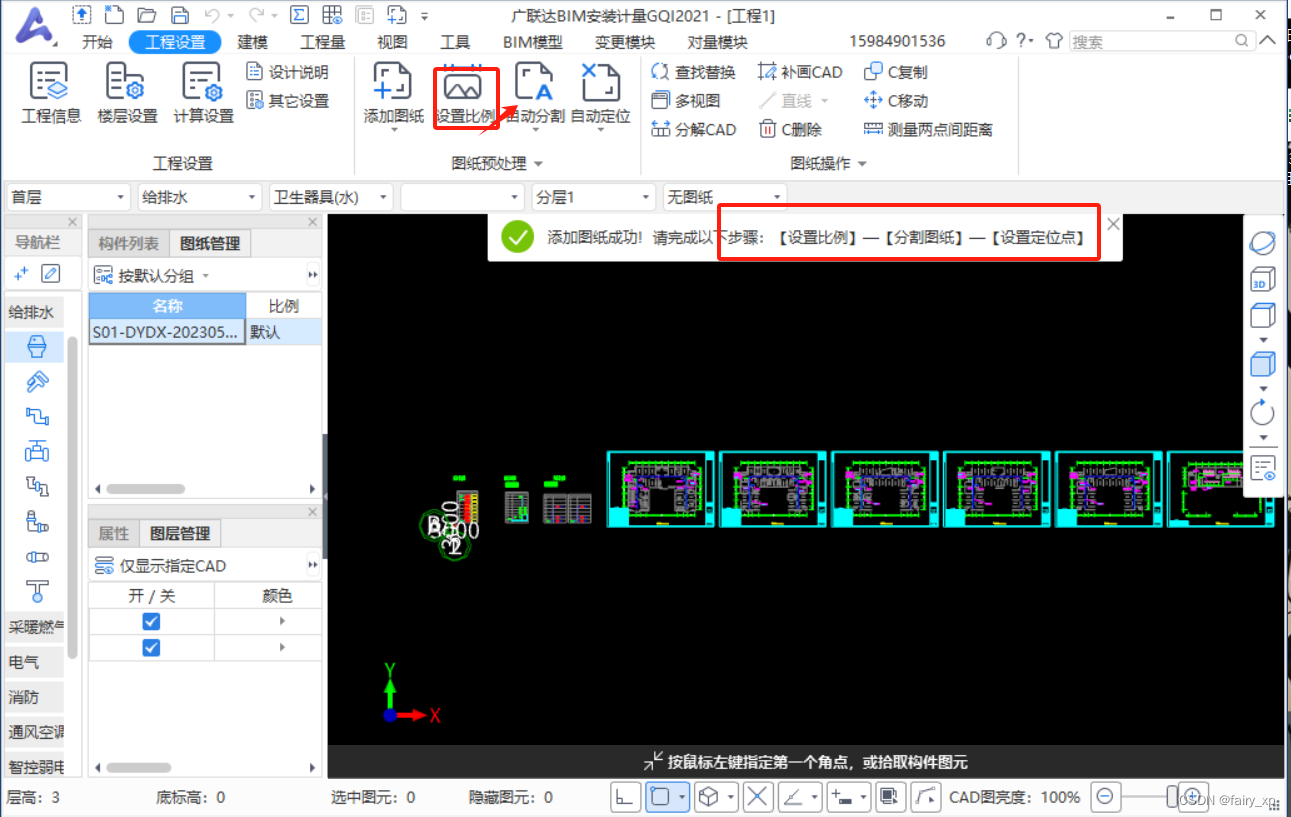Expand the first layer color arrow
This screenshot has width=1291, height=817.
coord(282,621)
